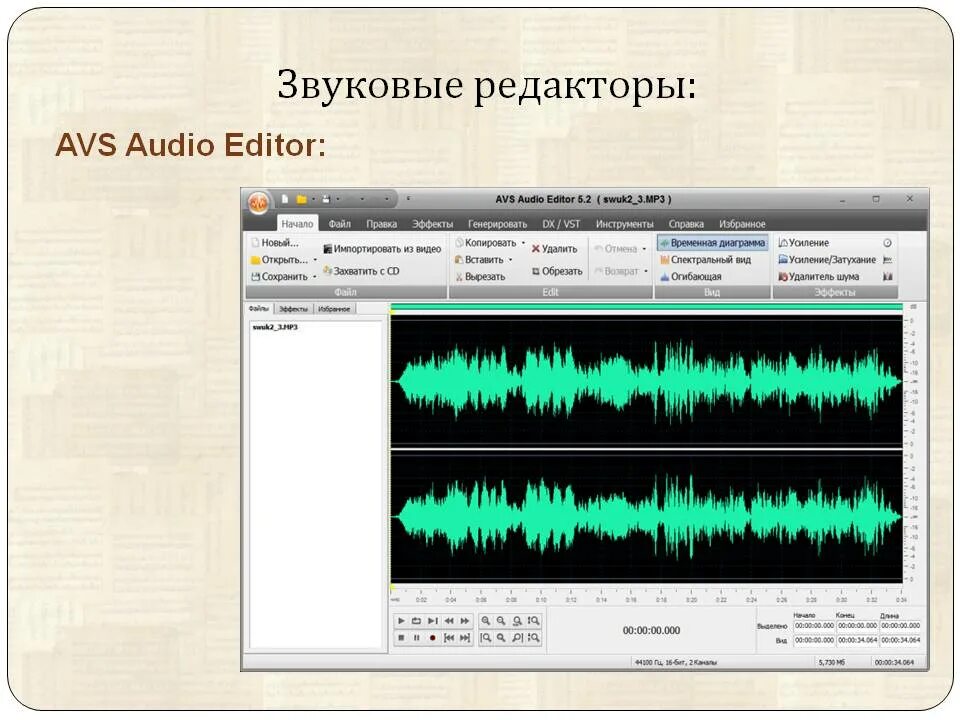960x720 pixels.
Task: Click Открыть to open a file
Action: coord(279,260)
